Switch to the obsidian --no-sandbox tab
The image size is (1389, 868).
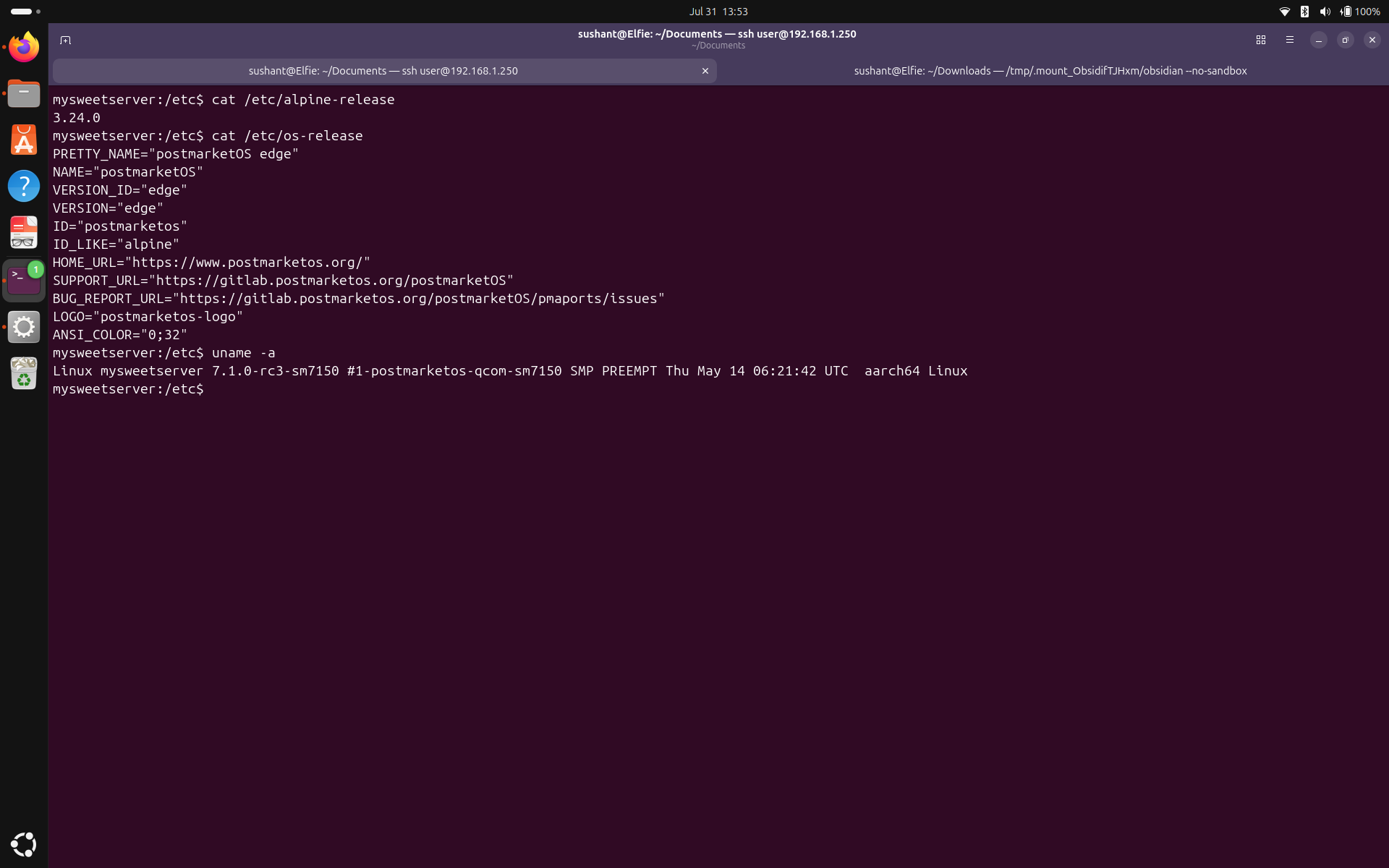click(x=1050, y=71)
